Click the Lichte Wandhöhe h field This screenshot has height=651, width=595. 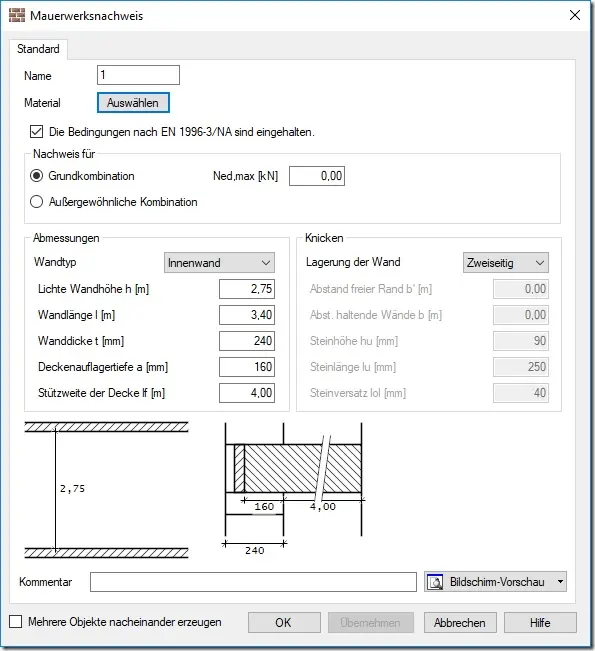247,289
